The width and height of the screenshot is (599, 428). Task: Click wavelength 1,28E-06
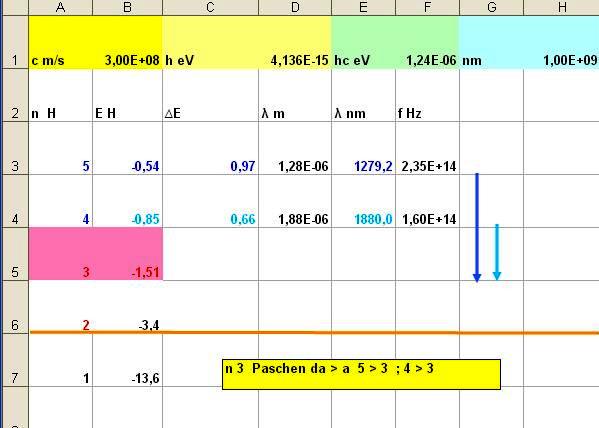click(x=295, y=148)
